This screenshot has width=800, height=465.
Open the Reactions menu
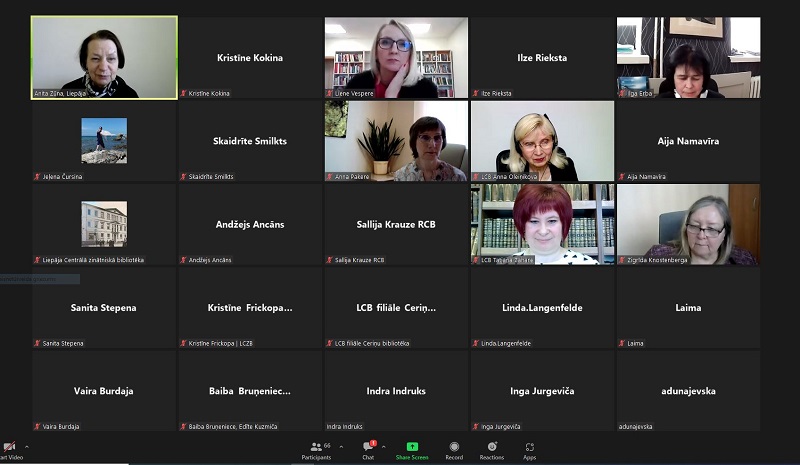point(492,451)
